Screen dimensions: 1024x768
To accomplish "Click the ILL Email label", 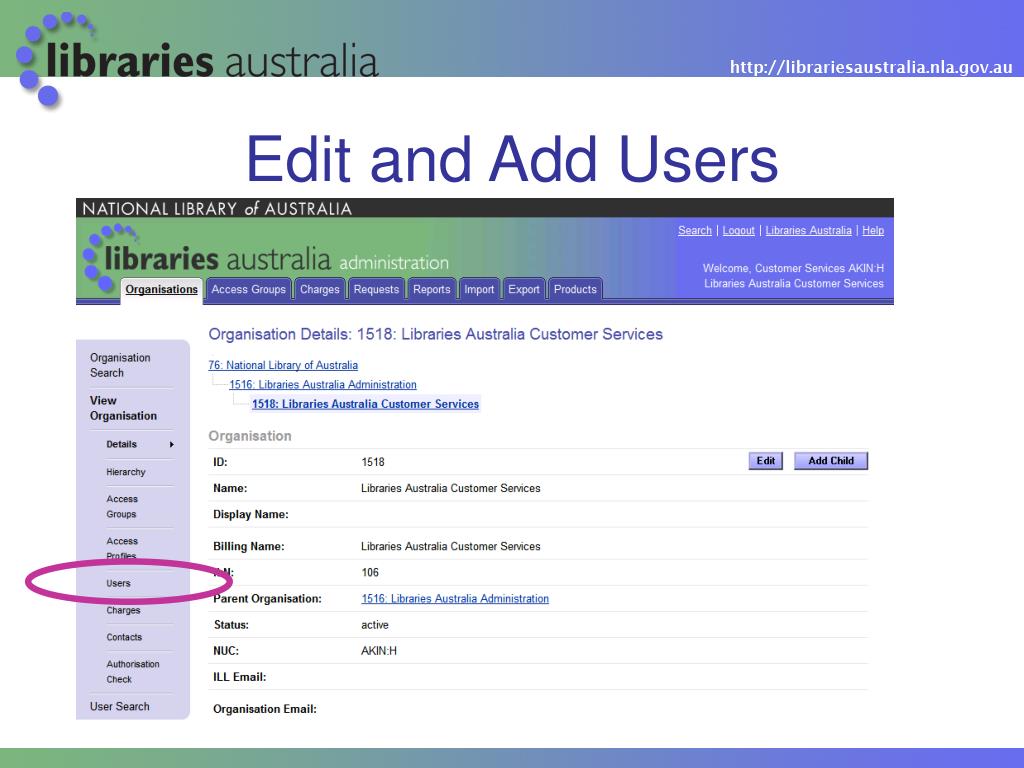I will (240, 677).
